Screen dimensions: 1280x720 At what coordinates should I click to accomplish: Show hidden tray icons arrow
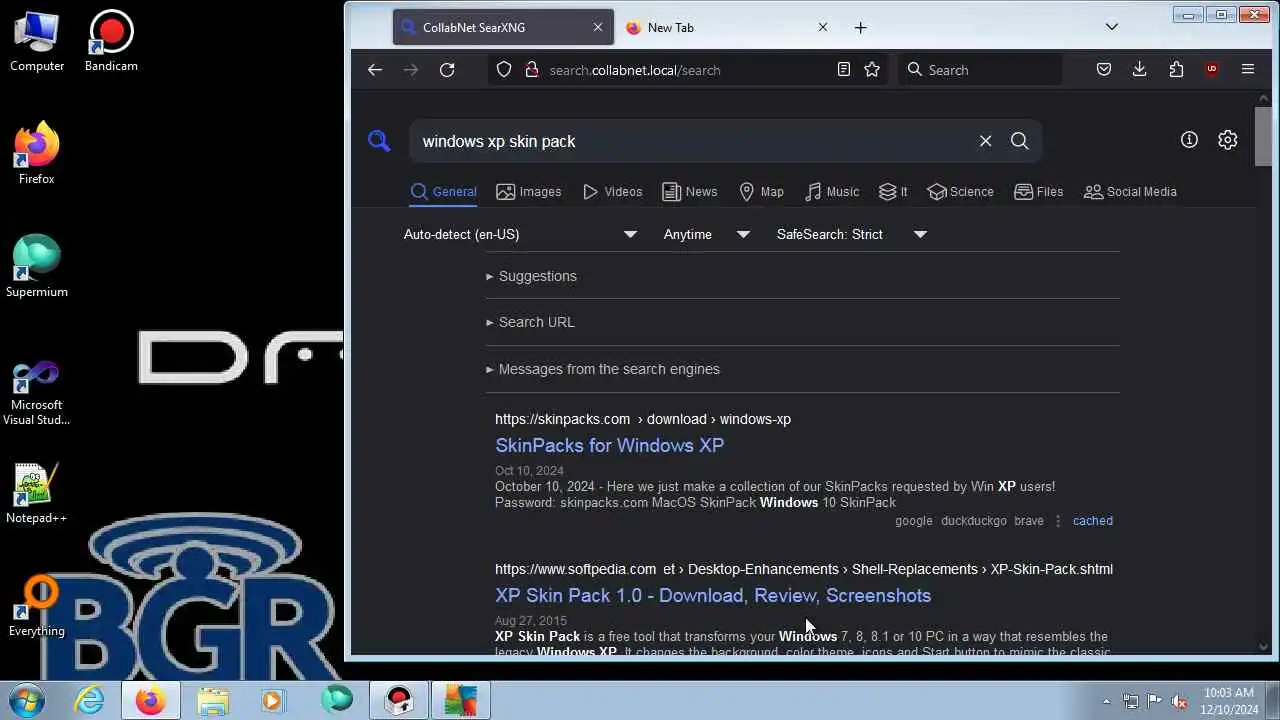[1106, 701]
